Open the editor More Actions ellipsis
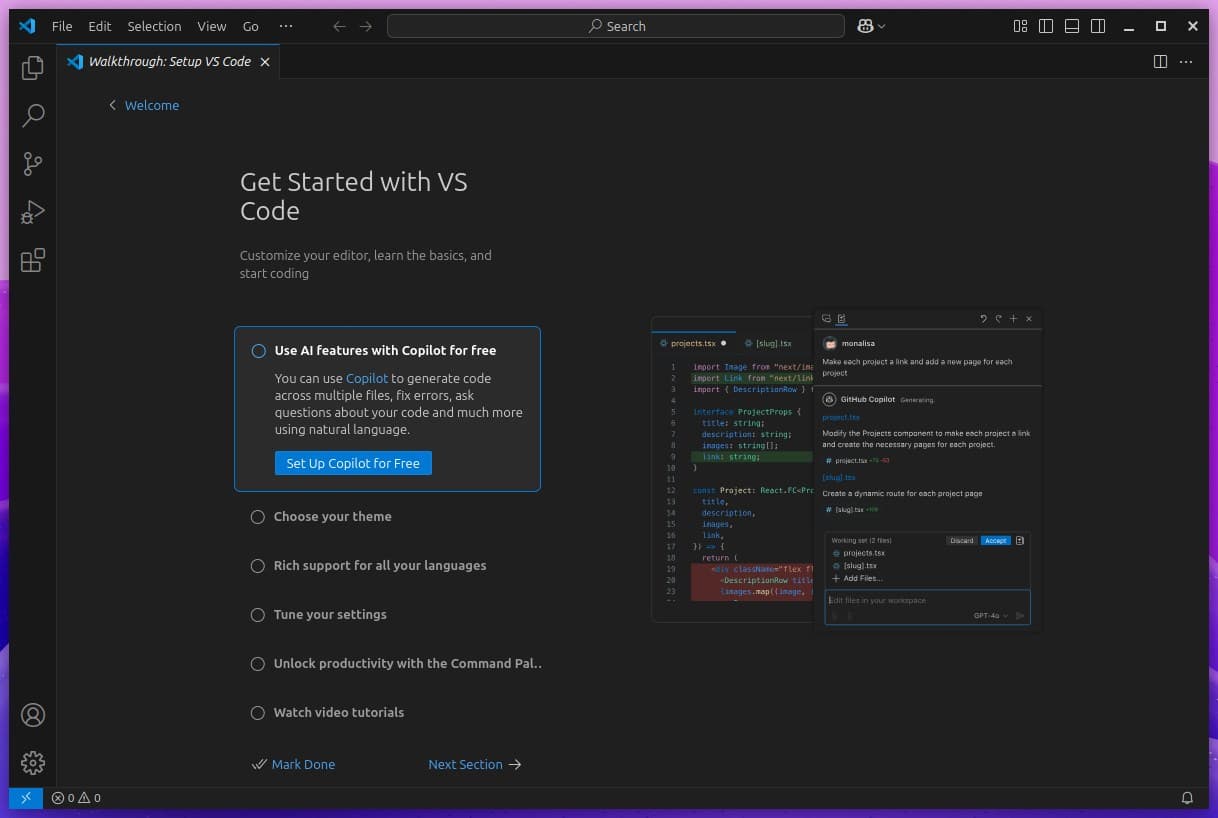The height and width of the screenshot is (818, 1218). [x=1186, y=62]
